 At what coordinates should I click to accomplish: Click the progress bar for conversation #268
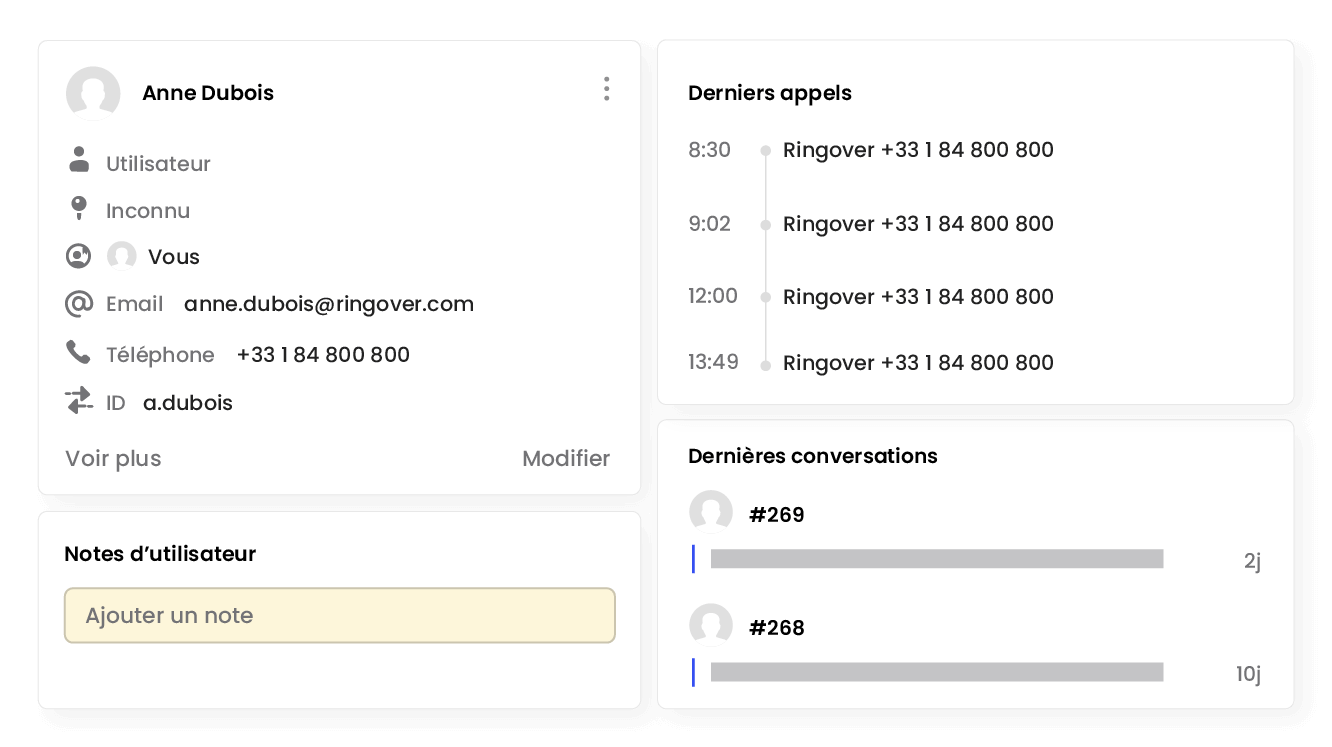click(x=935, y=672)
